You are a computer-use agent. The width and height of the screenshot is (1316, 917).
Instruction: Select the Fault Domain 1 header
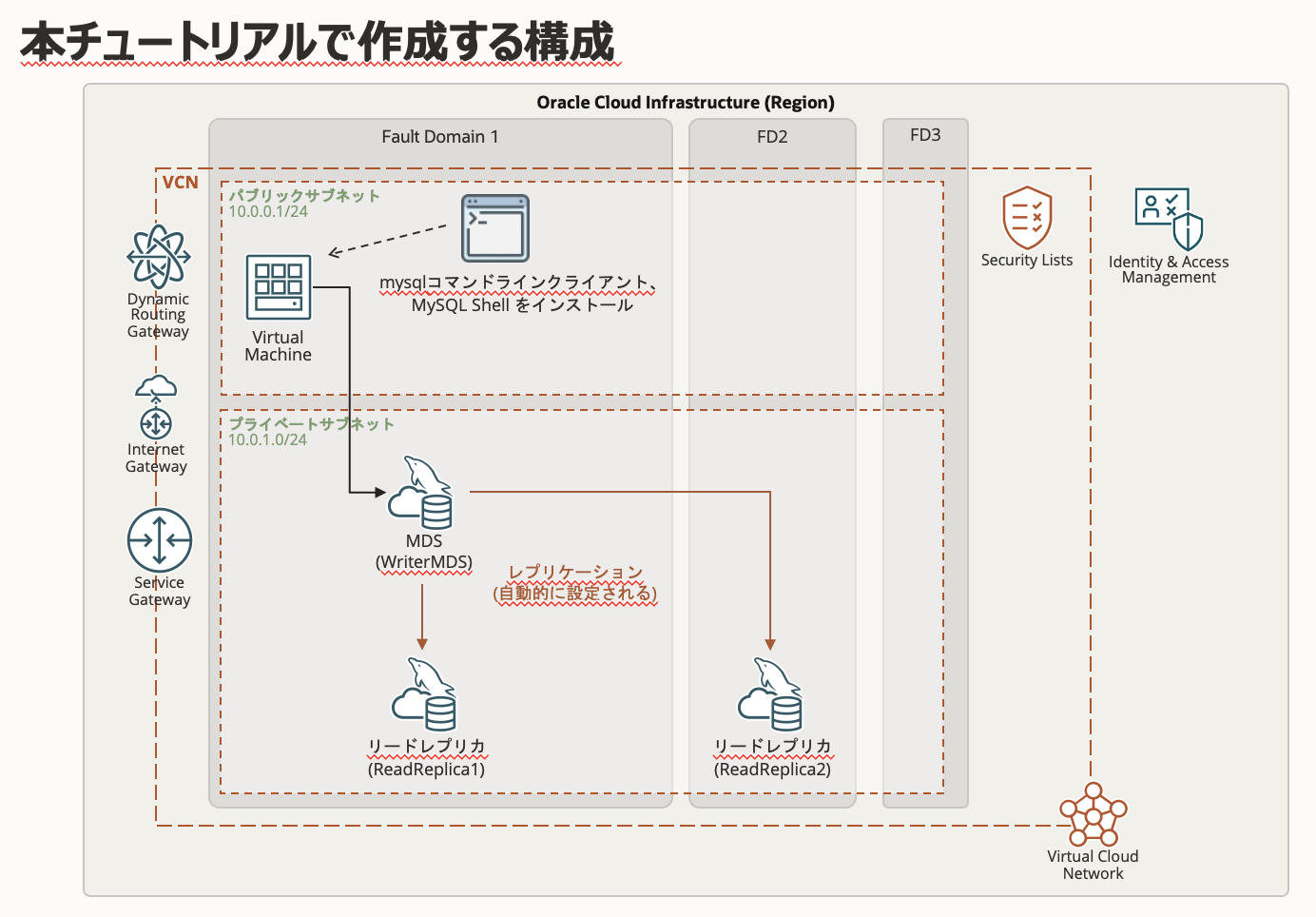(x=441, y=136)
